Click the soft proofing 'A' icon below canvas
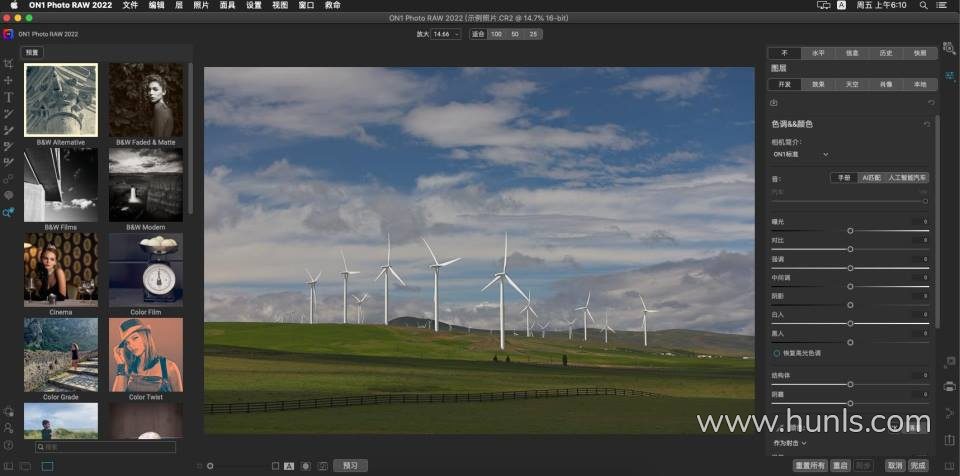The width and height of the screenshot is (960, 476). click(289, 466)
